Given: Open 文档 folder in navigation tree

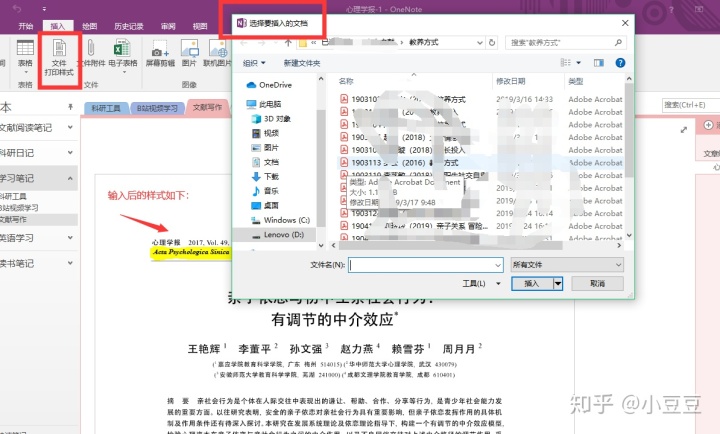Looking at the screenshot, I should [x=265, y=162].
